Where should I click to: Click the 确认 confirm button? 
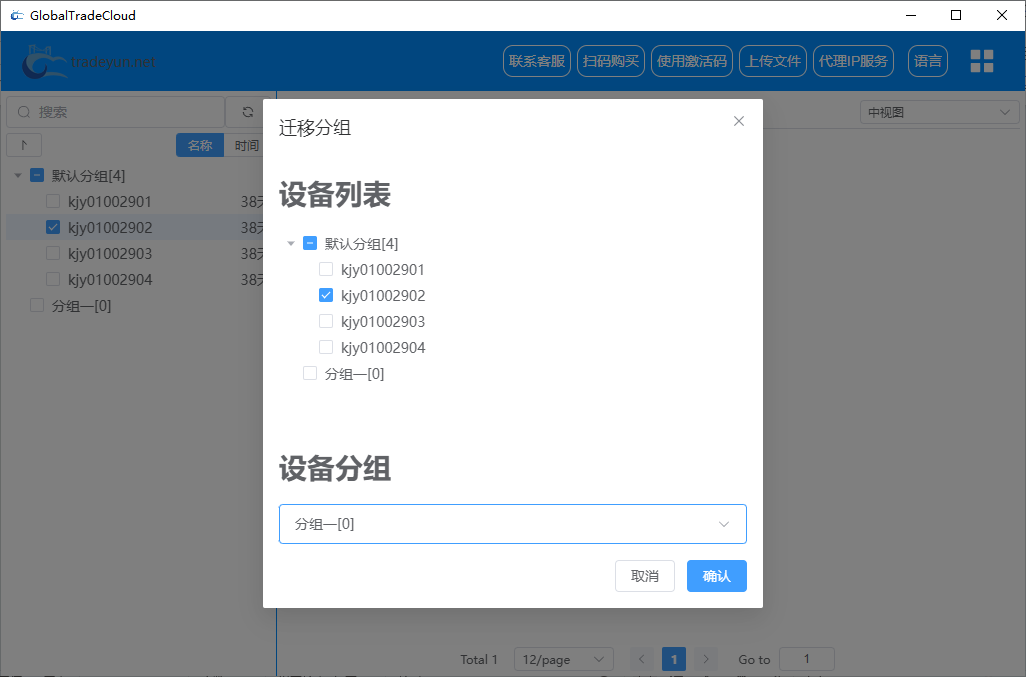(x=716, y=576)
